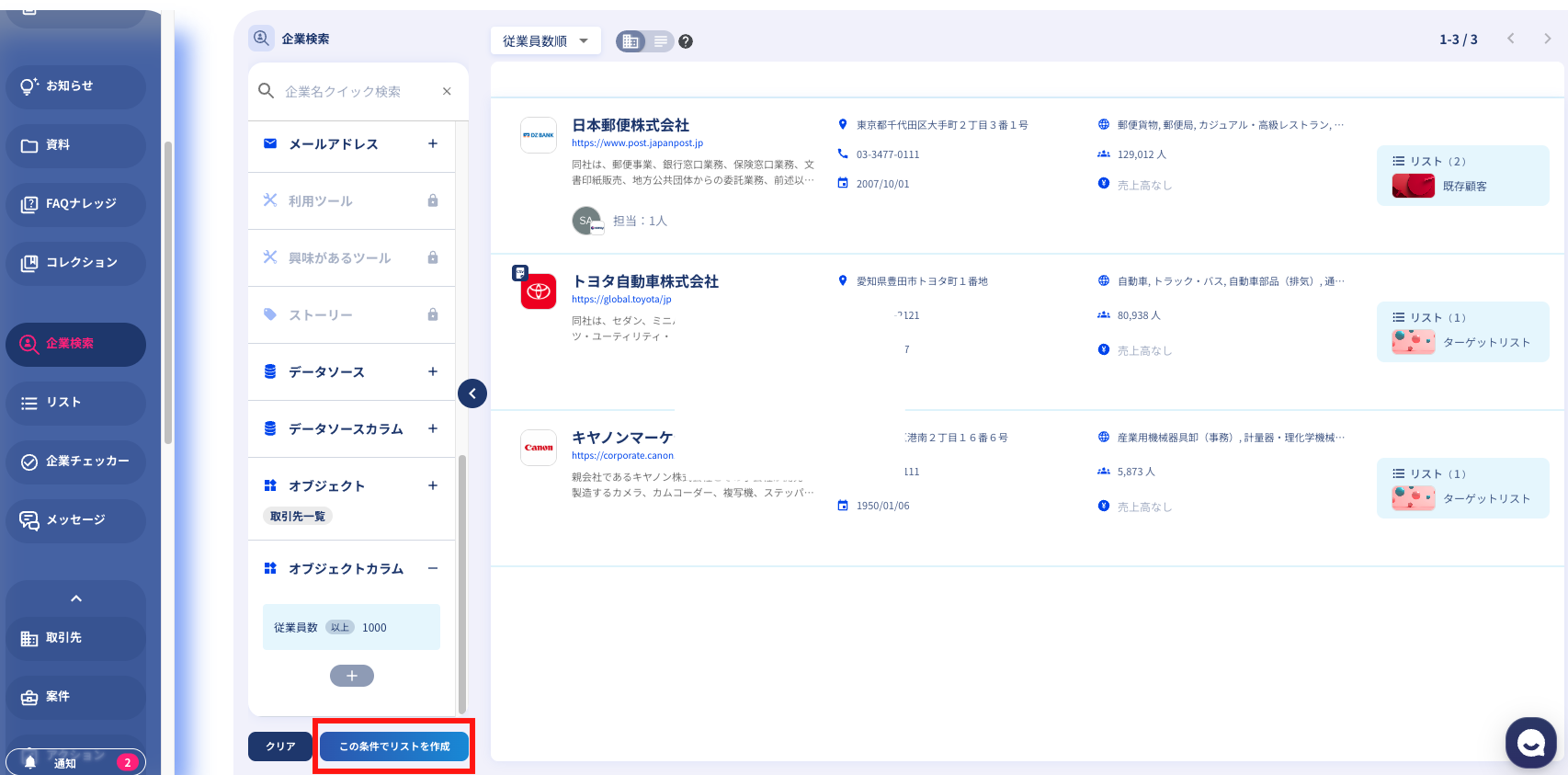The height and width of the screenshot is (775, 1568).
Task: Open Canon's ターゲットリスト list card
Action: [1463, 488]
